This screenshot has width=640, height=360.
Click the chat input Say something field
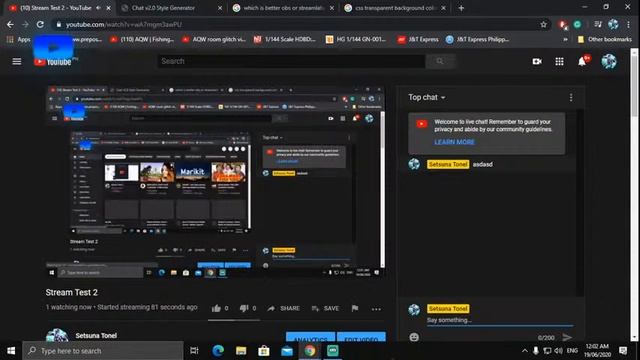(500, 320)
